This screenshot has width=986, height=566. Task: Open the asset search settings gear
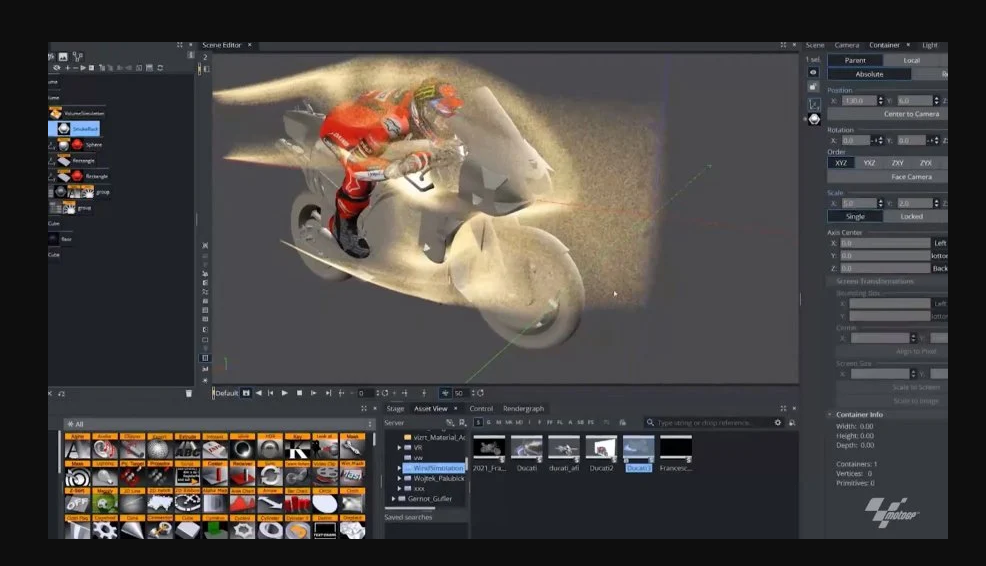click(x=778, y=423)
